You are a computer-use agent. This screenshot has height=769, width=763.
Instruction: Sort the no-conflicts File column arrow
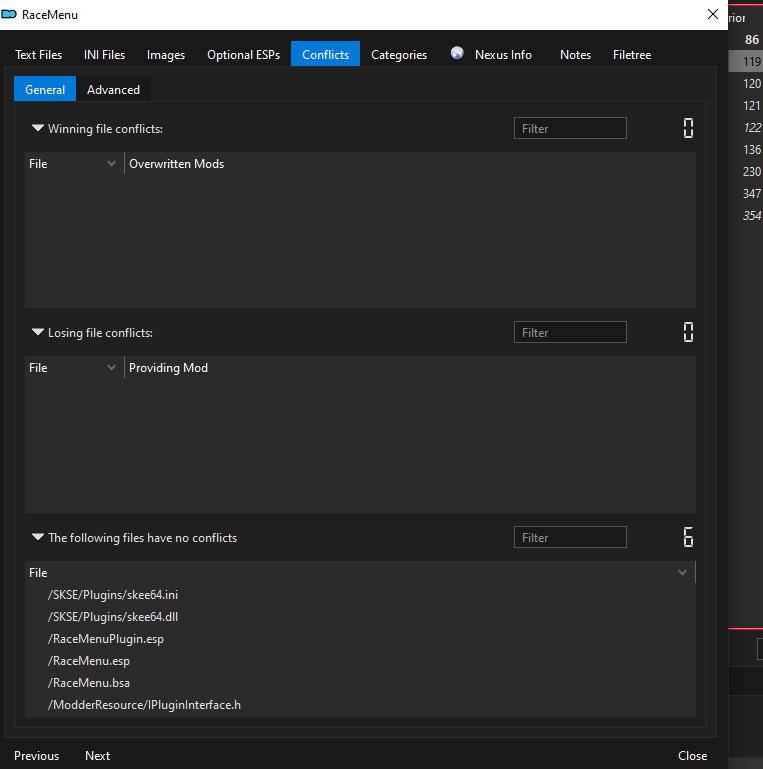pos(682,572)
